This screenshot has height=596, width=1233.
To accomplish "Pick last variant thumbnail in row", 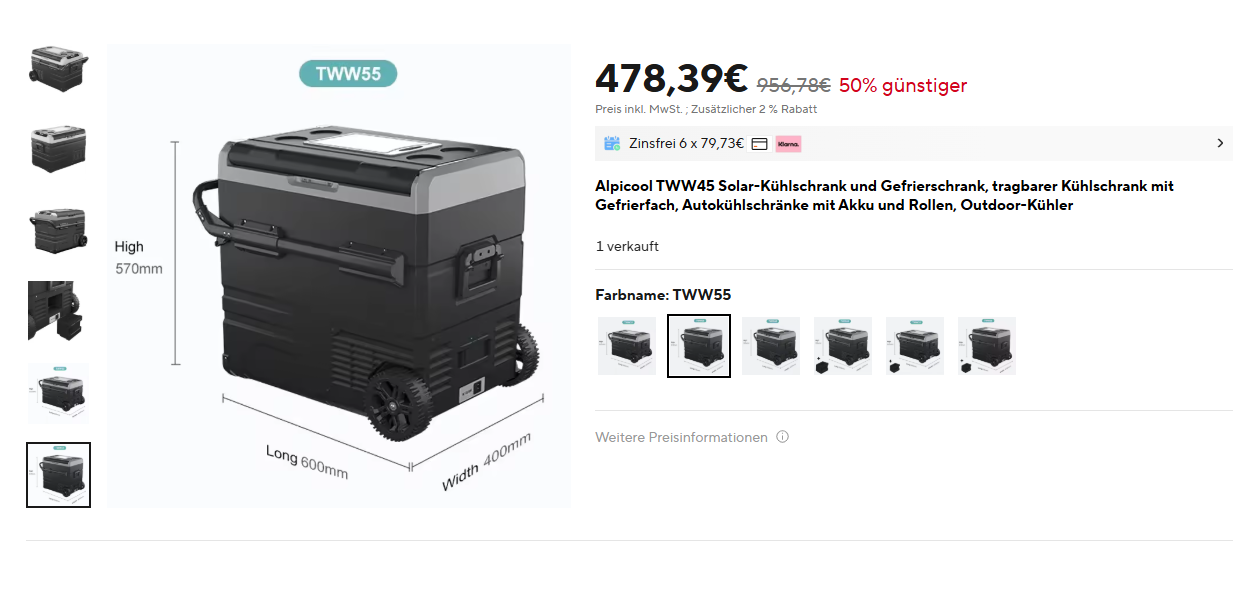I will (x=987, y=346).
